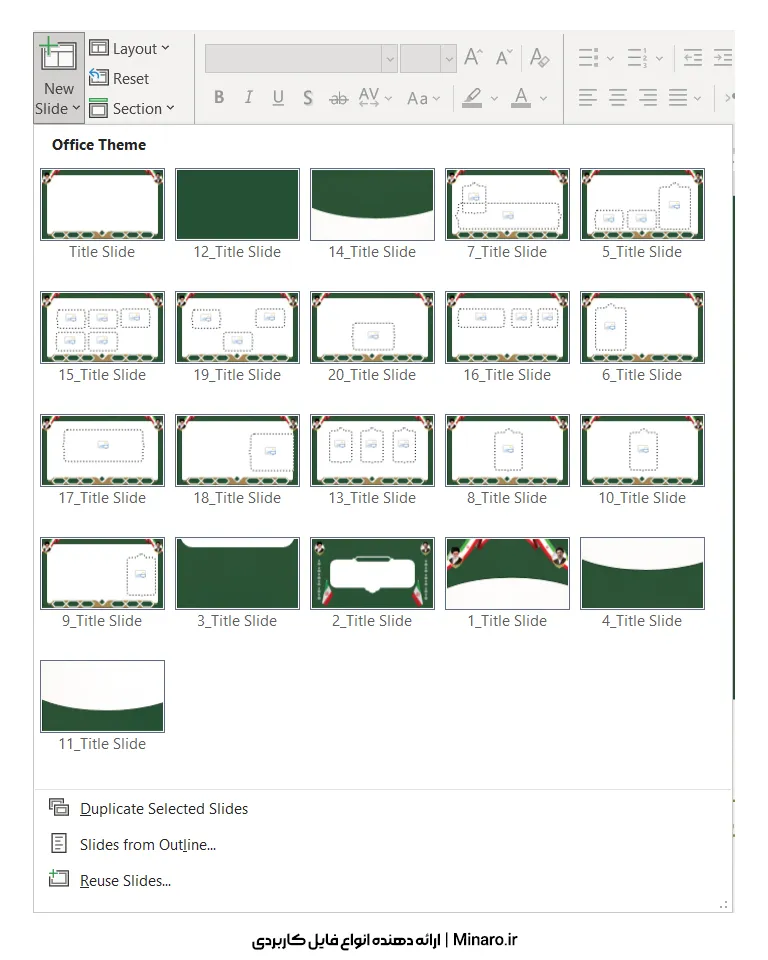This screenshot has width=768, height=960.
Task: Open the Section dropdown
Action: point(132,108)
